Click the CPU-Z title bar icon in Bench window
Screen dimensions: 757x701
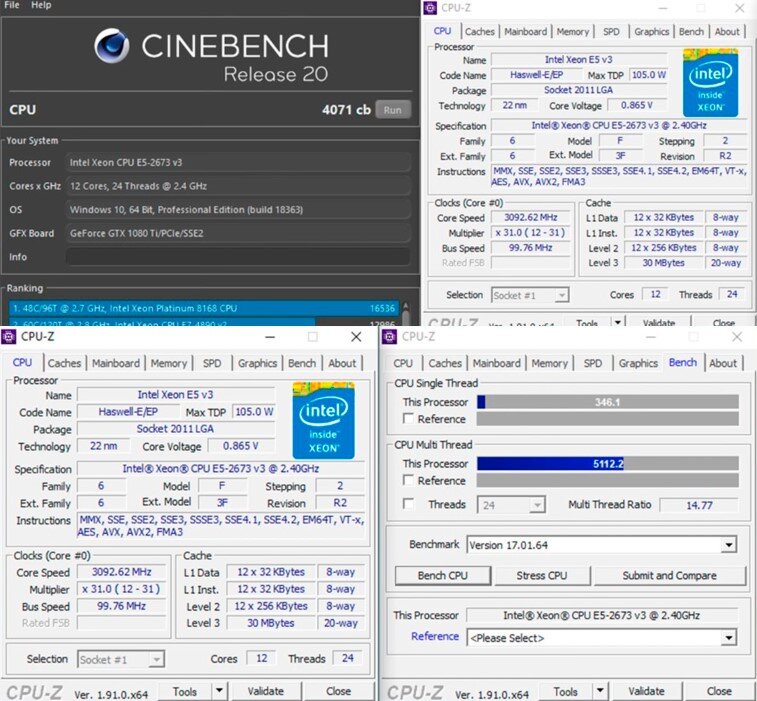click(x=389, y=336)
